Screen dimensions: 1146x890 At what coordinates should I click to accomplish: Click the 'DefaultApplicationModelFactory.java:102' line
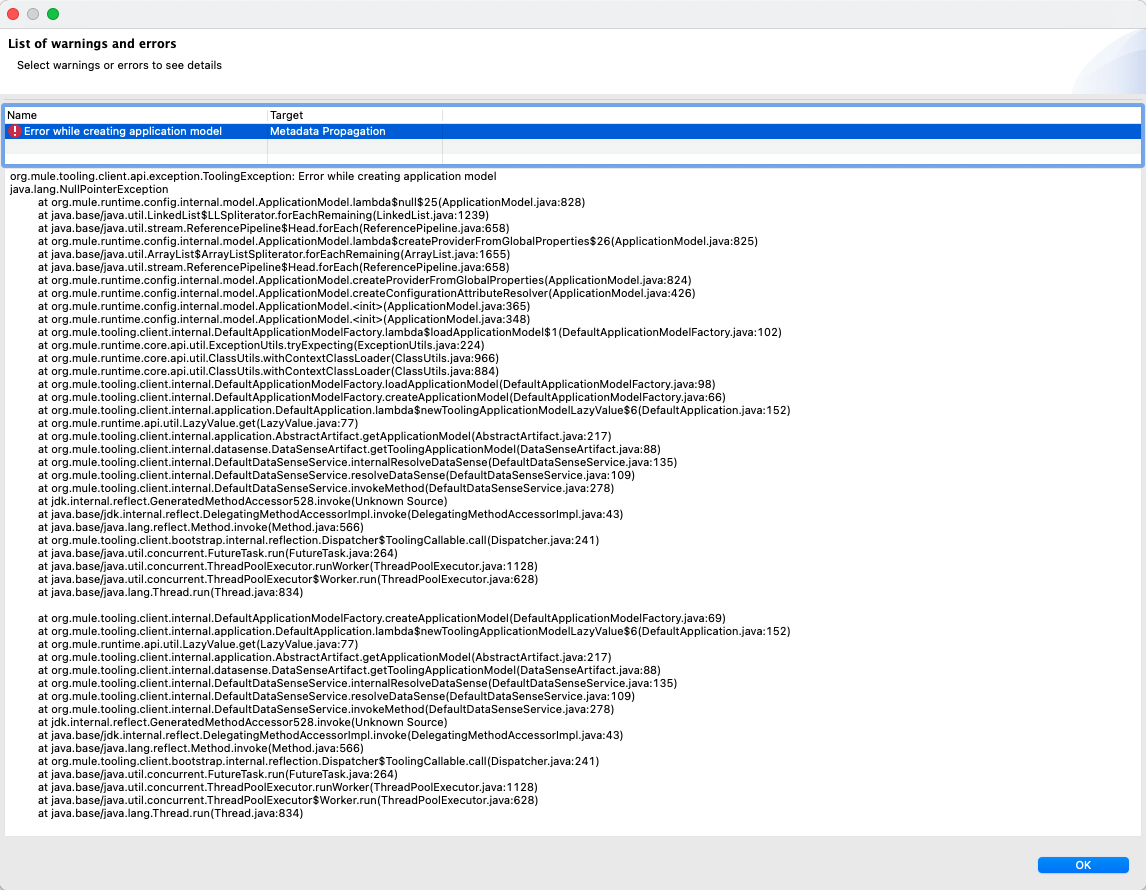coord(410,332)
